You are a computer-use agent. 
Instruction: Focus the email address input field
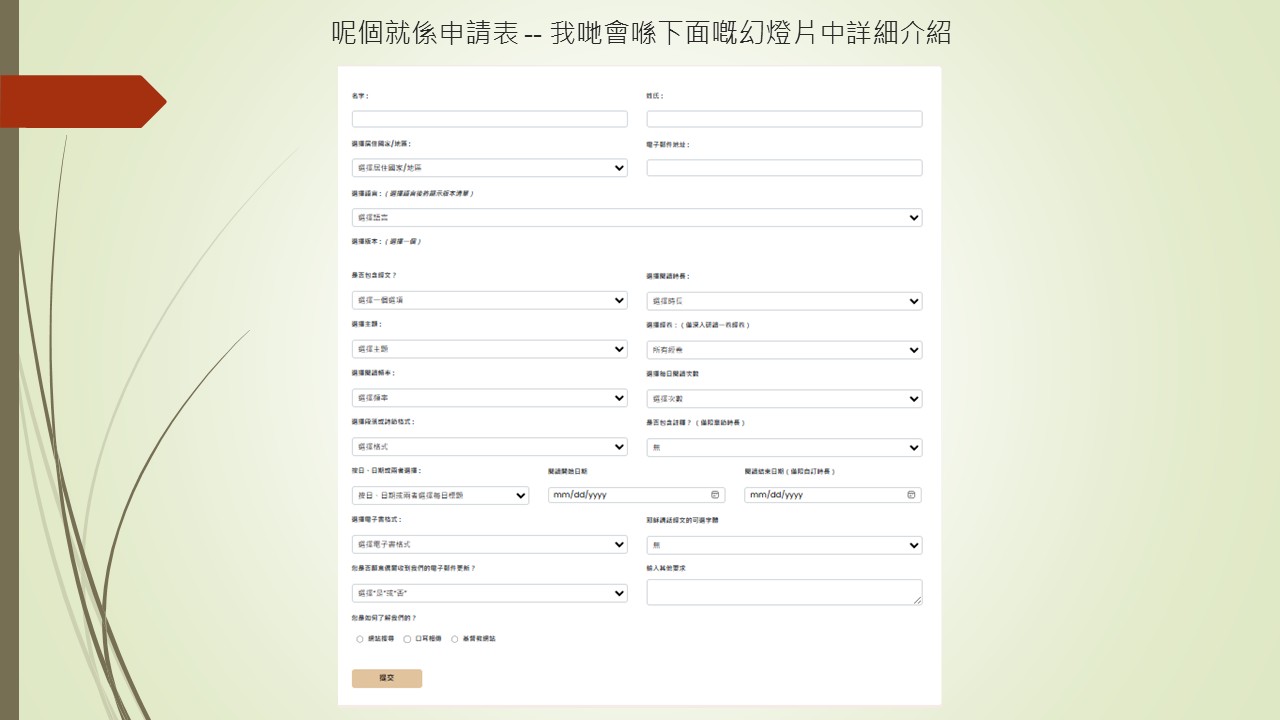click(x=784, y=168)
